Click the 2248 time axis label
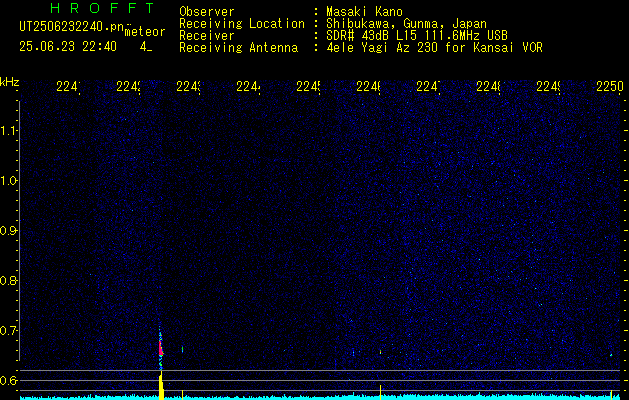This screenshot has height=400, width=629. click(489, 86)
